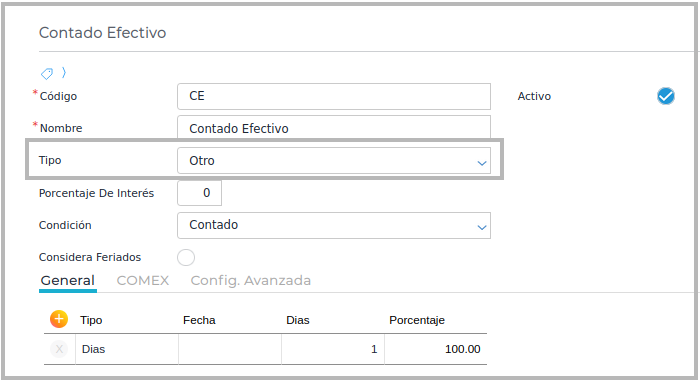This screenshot has height=381, width=700.
Task: Switch to the COMEX tab
Action: pyautogui.click(x=143, y=281)
